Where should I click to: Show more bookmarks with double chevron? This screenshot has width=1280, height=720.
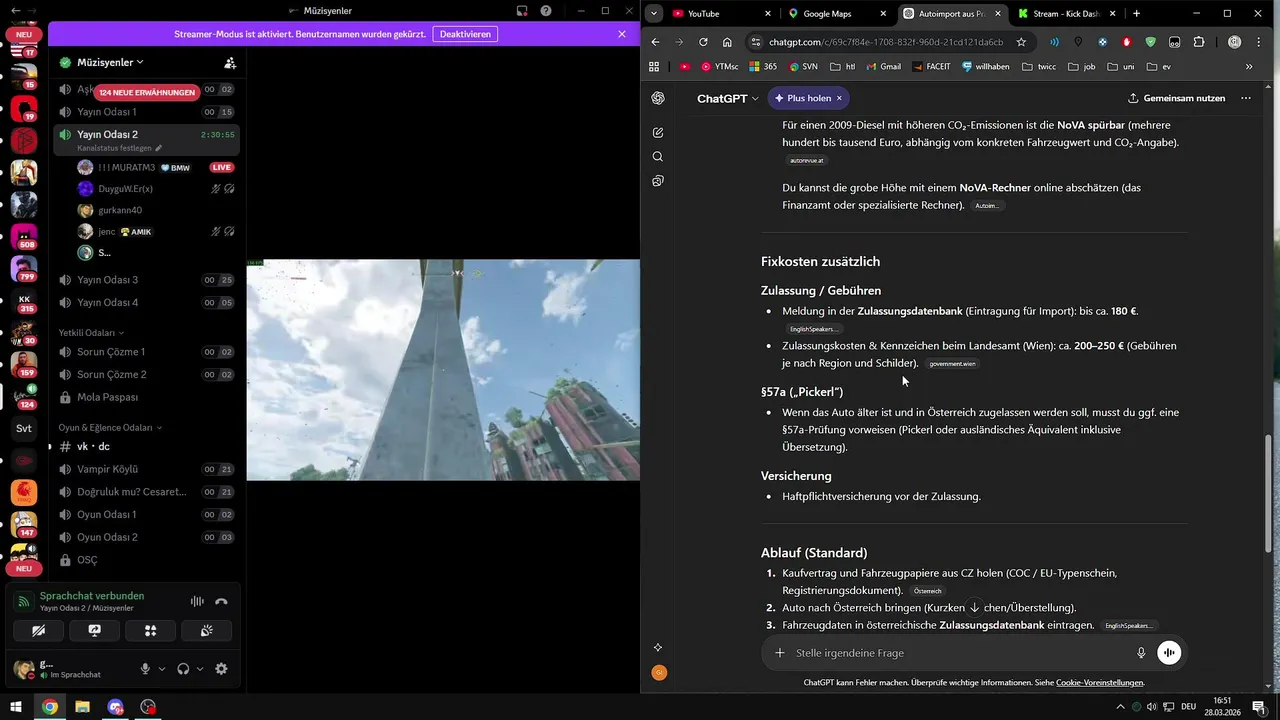(1248, 67)
